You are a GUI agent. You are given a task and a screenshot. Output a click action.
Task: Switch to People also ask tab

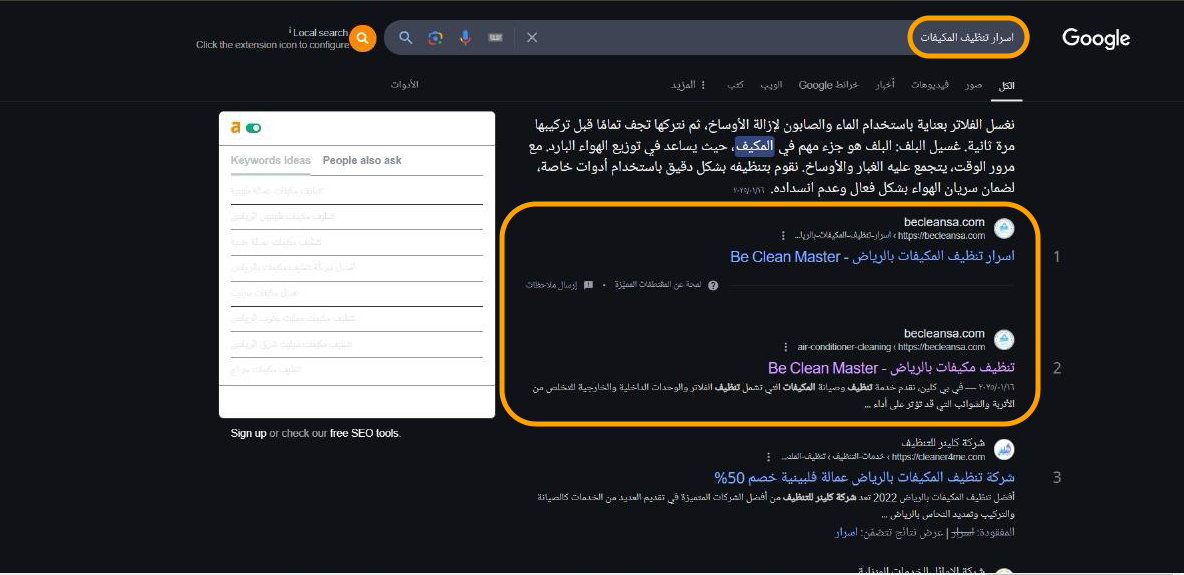coord(362,160)
